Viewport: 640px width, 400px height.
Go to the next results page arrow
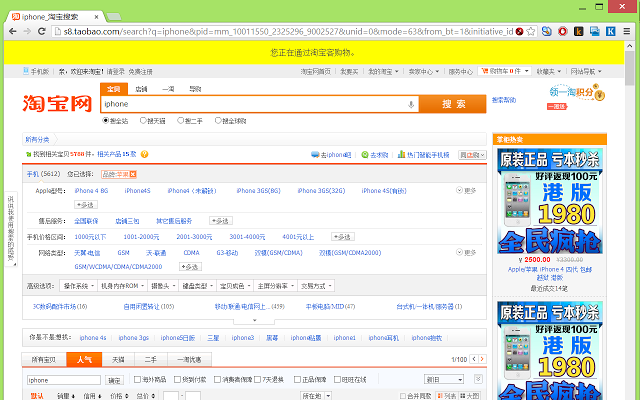(x=482, y=359)
